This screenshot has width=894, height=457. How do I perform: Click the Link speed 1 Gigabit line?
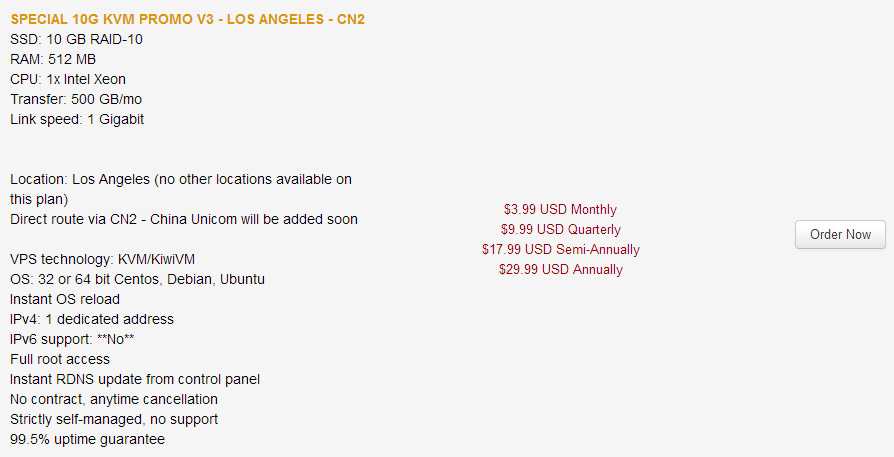(77, 119)
